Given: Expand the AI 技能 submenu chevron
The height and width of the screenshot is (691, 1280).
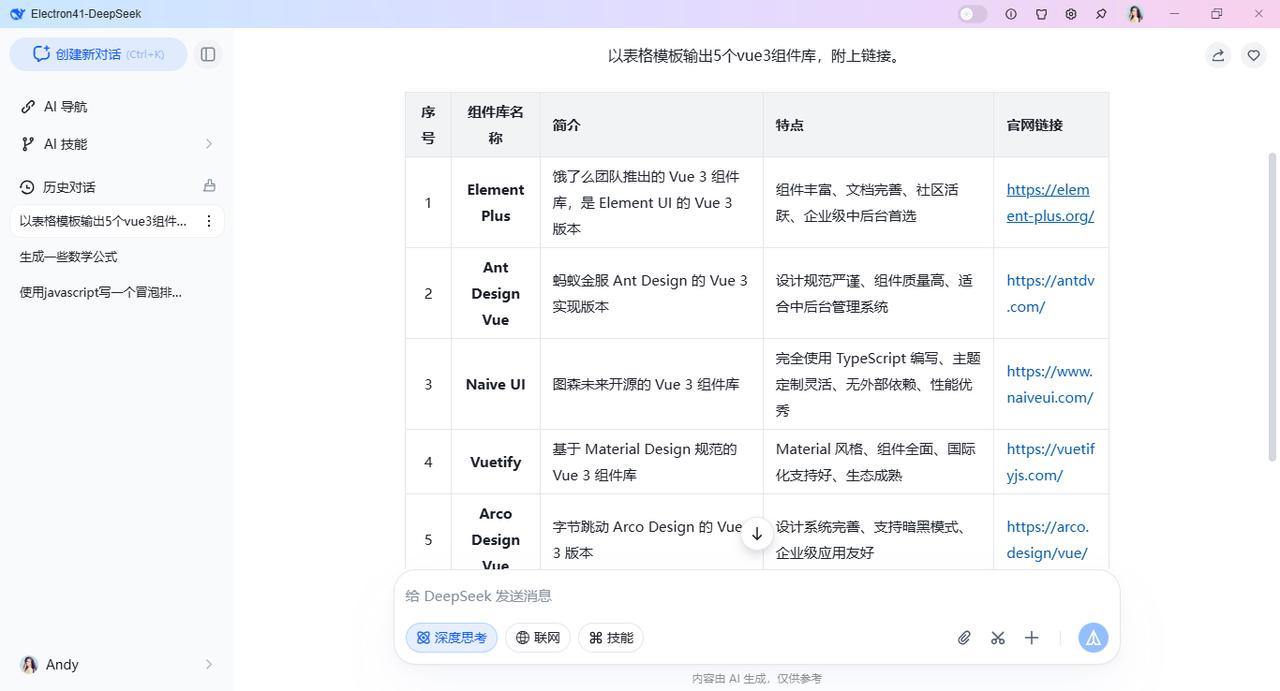Looking at the screenshot, I should click(x=209, y=144).
